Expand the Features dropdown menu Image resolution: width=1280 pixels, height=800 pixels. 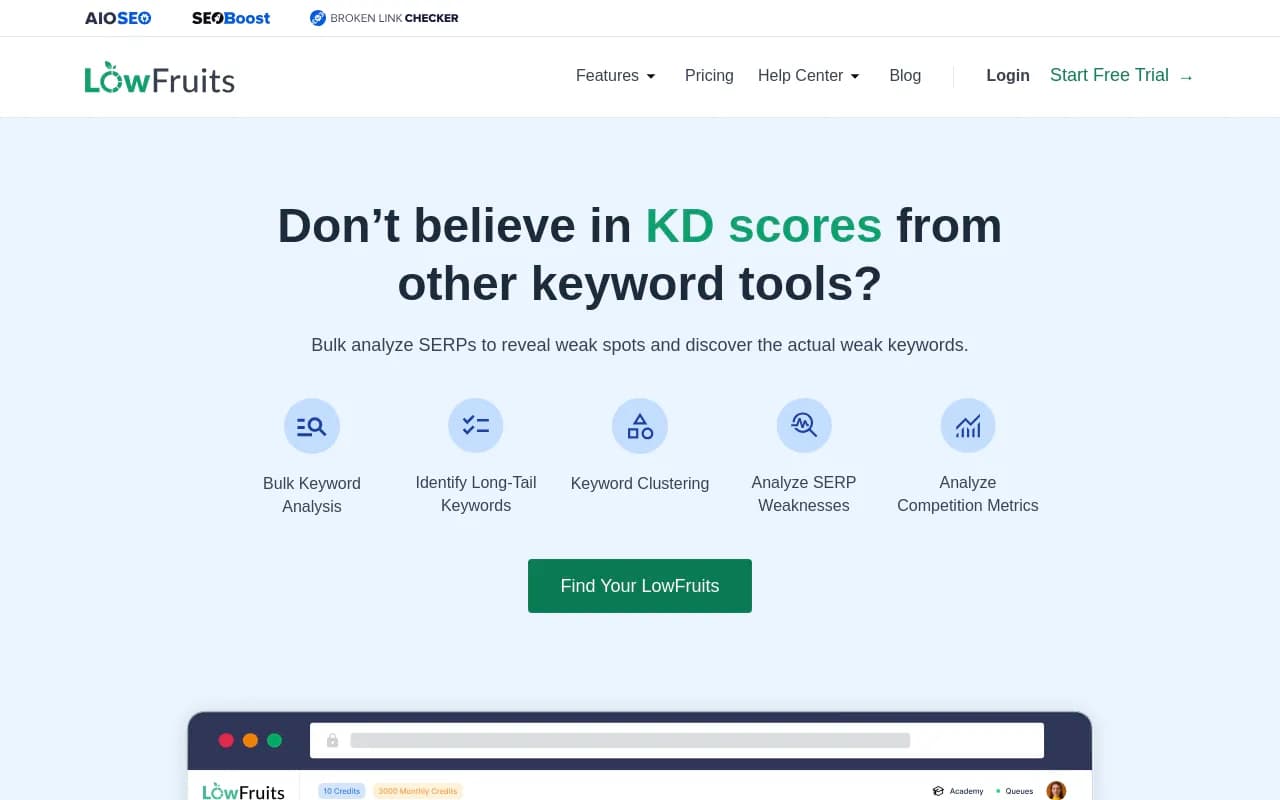[x=615, y=75]
